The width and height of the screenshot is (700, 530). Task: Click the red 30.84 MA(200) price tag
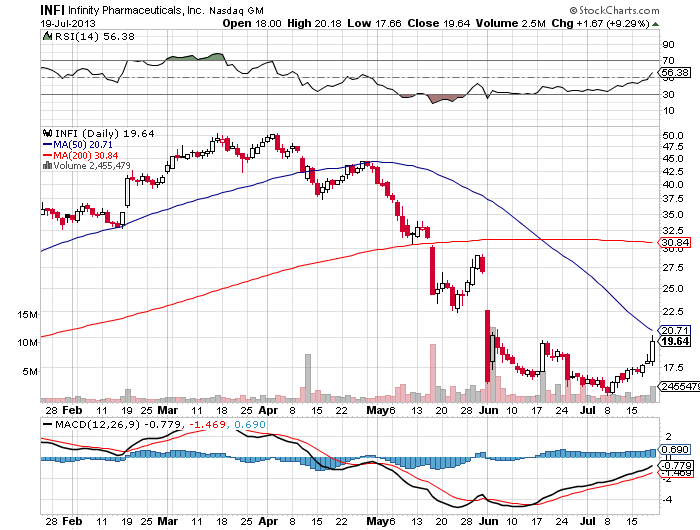tap(675, 242)
